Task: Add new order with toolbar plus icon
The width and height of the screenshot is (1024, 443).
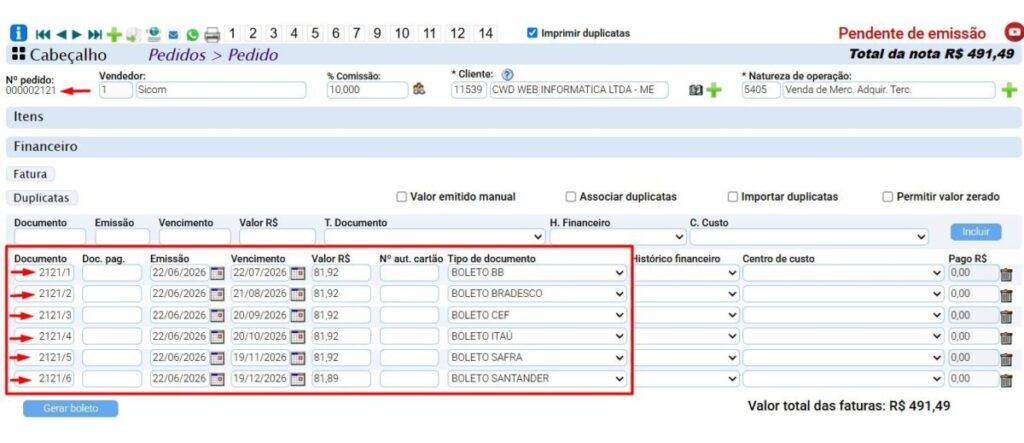Action: (x=114, y=35)
